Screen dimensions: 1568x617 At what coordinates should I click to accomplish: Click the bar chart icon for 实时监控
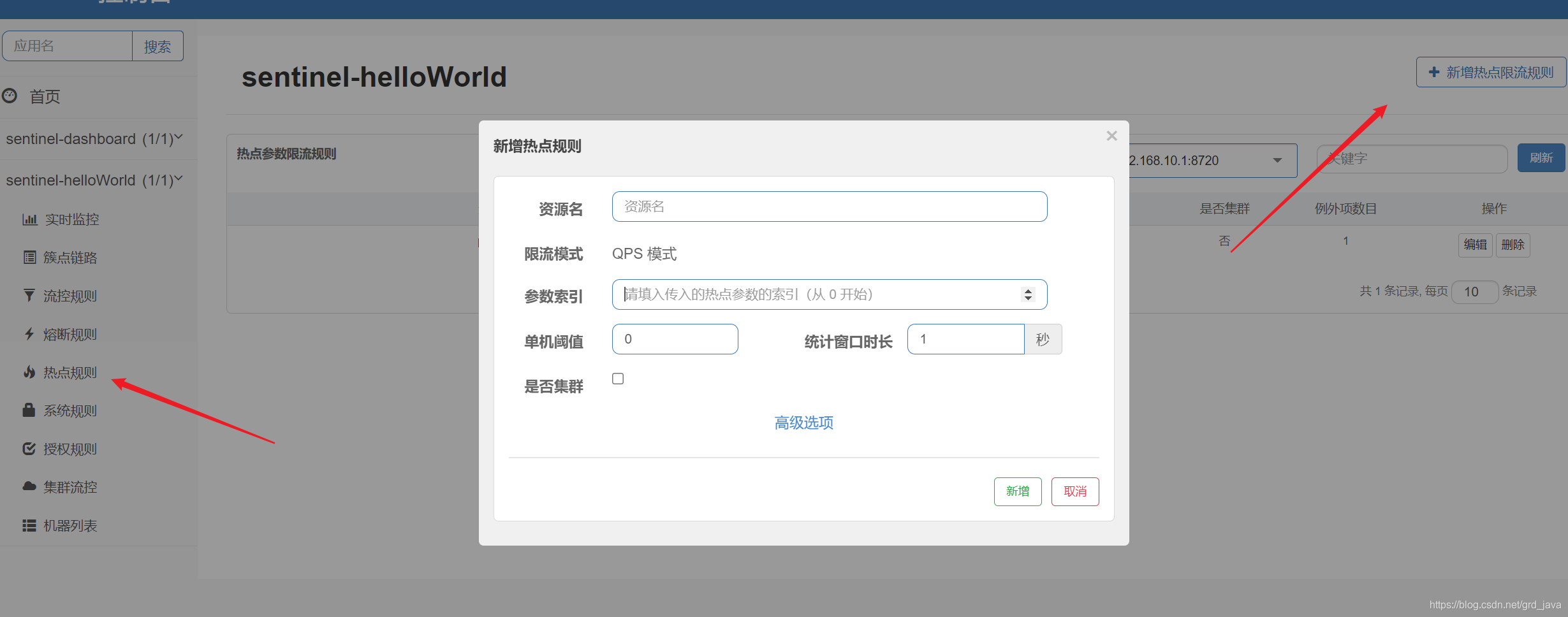(x=29, y=219)
